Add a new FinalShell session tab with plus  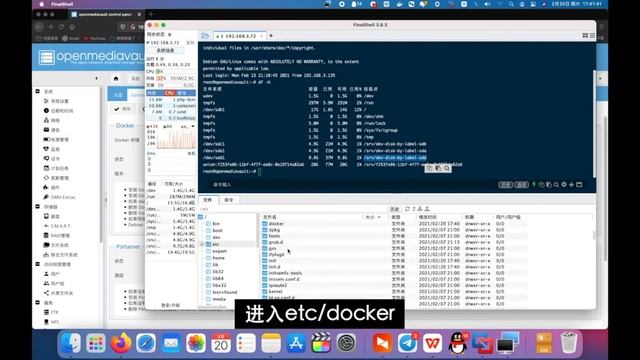271,36
